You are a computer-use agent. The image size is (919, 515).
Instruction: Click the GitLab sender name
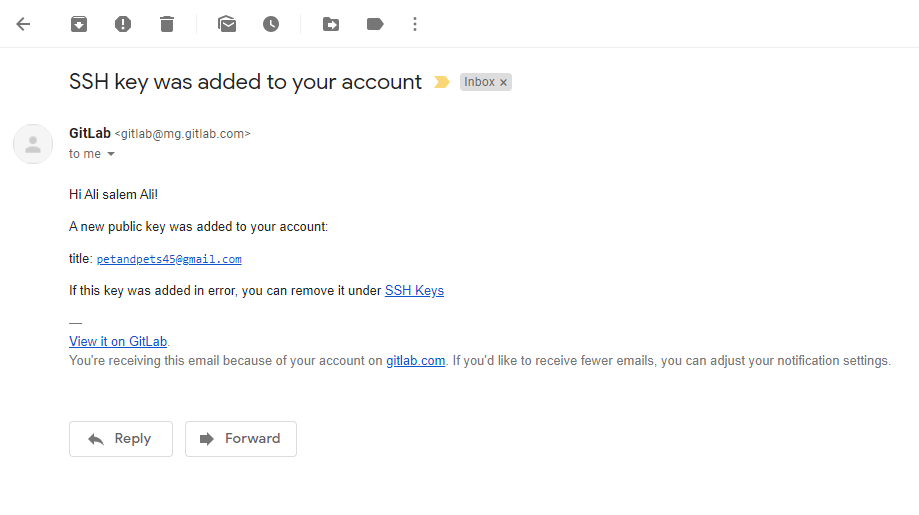pos(90,133)
